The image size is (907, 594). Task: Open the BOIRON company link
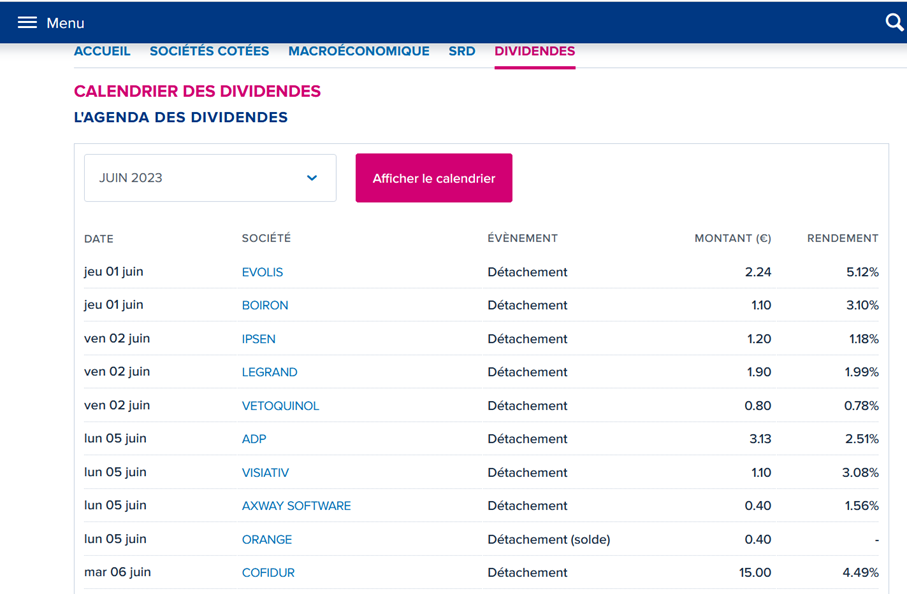coord(265,305)
